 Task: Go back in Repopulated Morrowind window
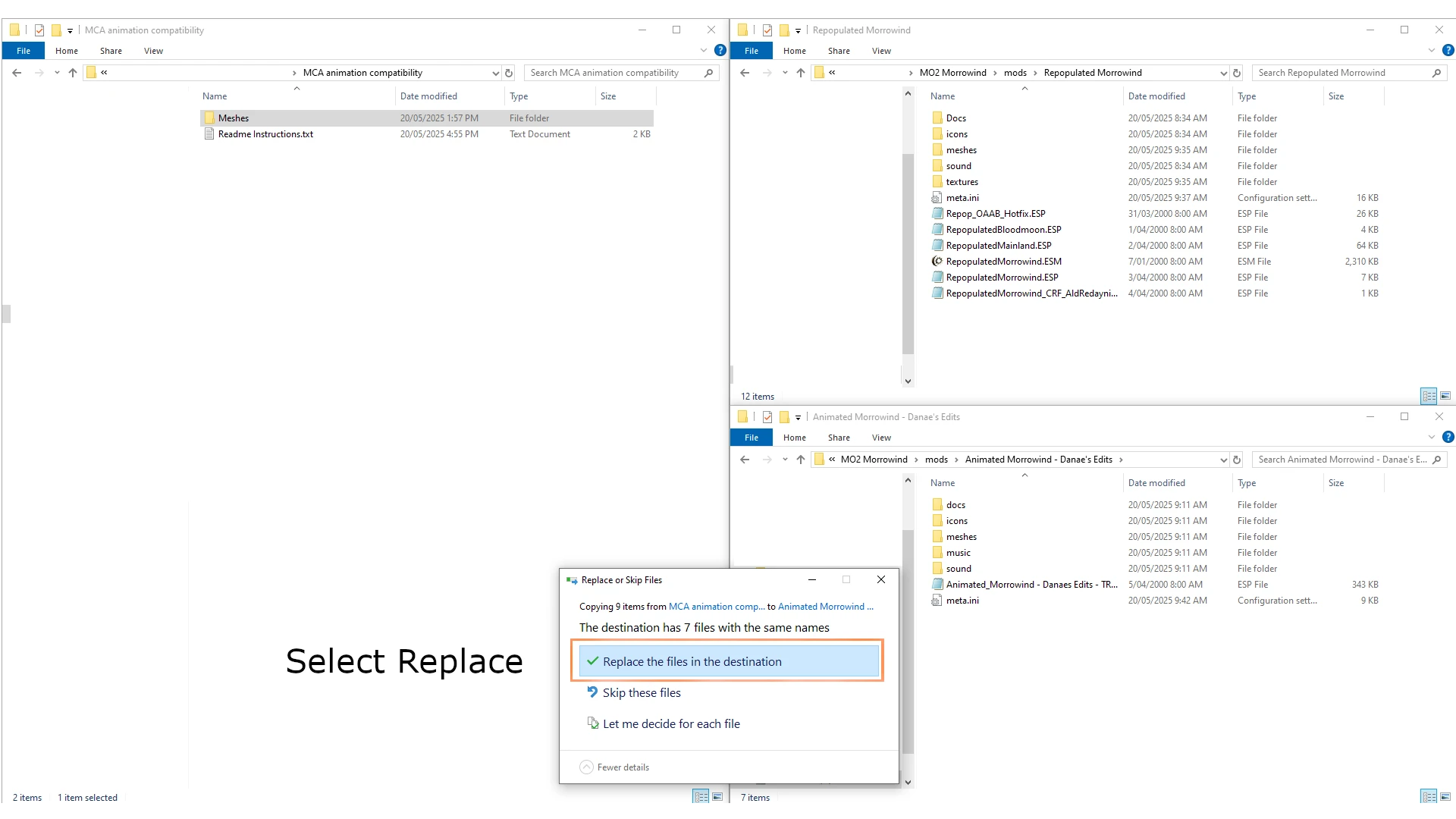[x=745, y=73]
